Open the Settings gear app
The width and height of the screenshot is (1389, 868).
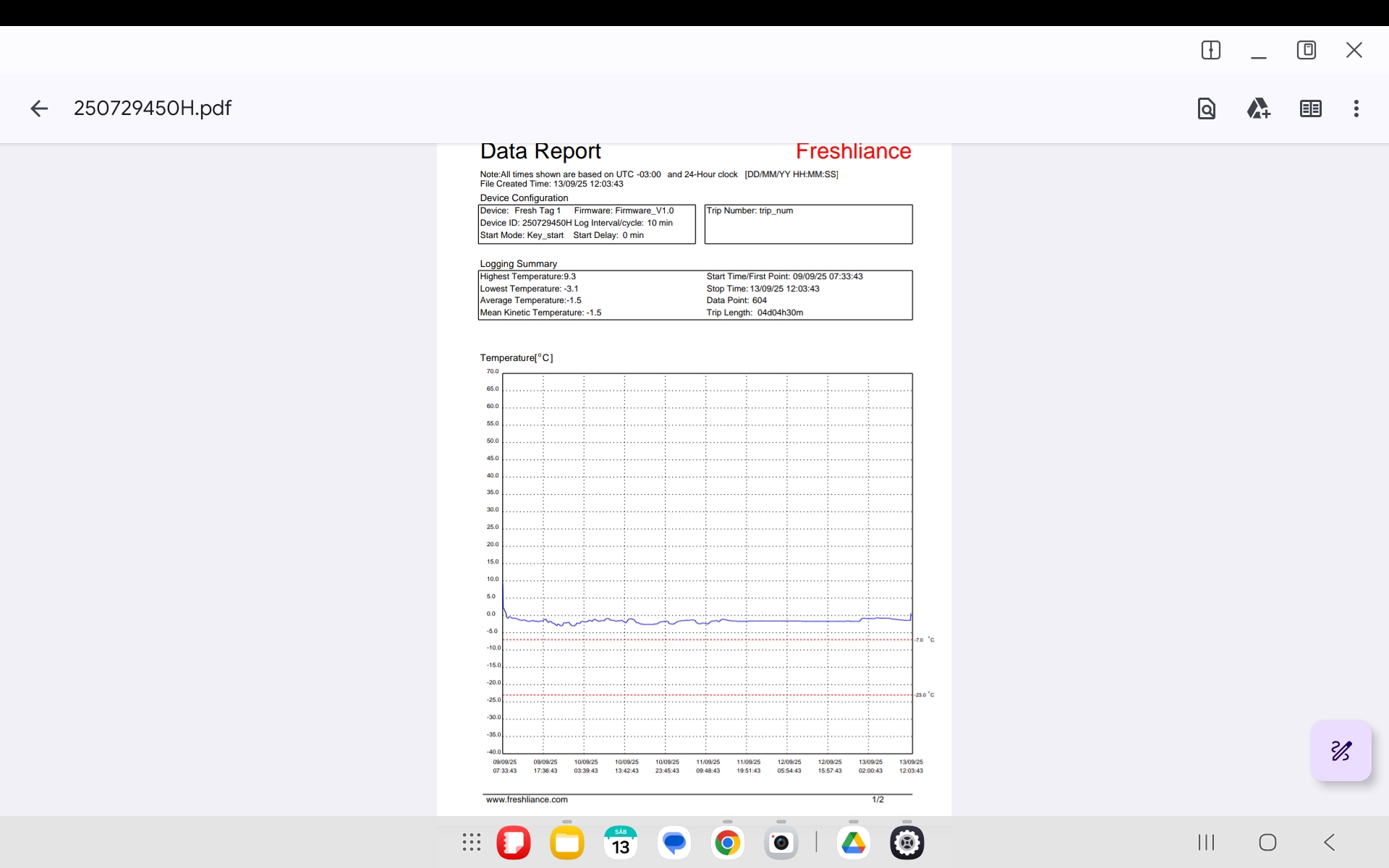(906, 843)
